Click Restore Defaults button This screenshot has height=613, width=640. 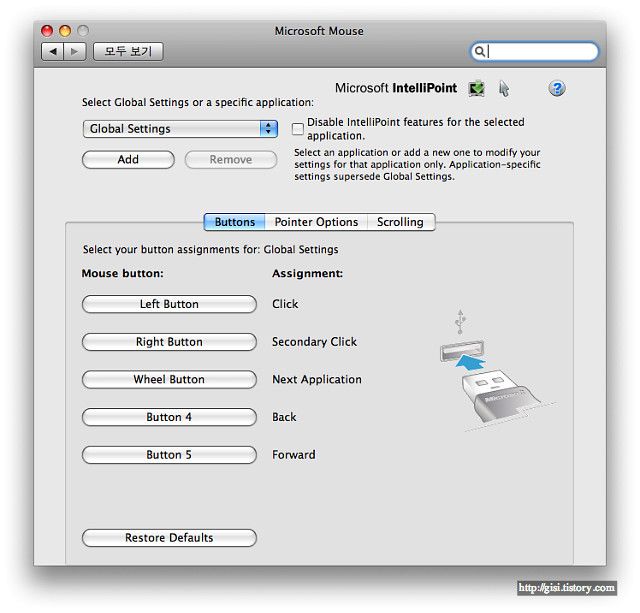click(x=169, y=537)
